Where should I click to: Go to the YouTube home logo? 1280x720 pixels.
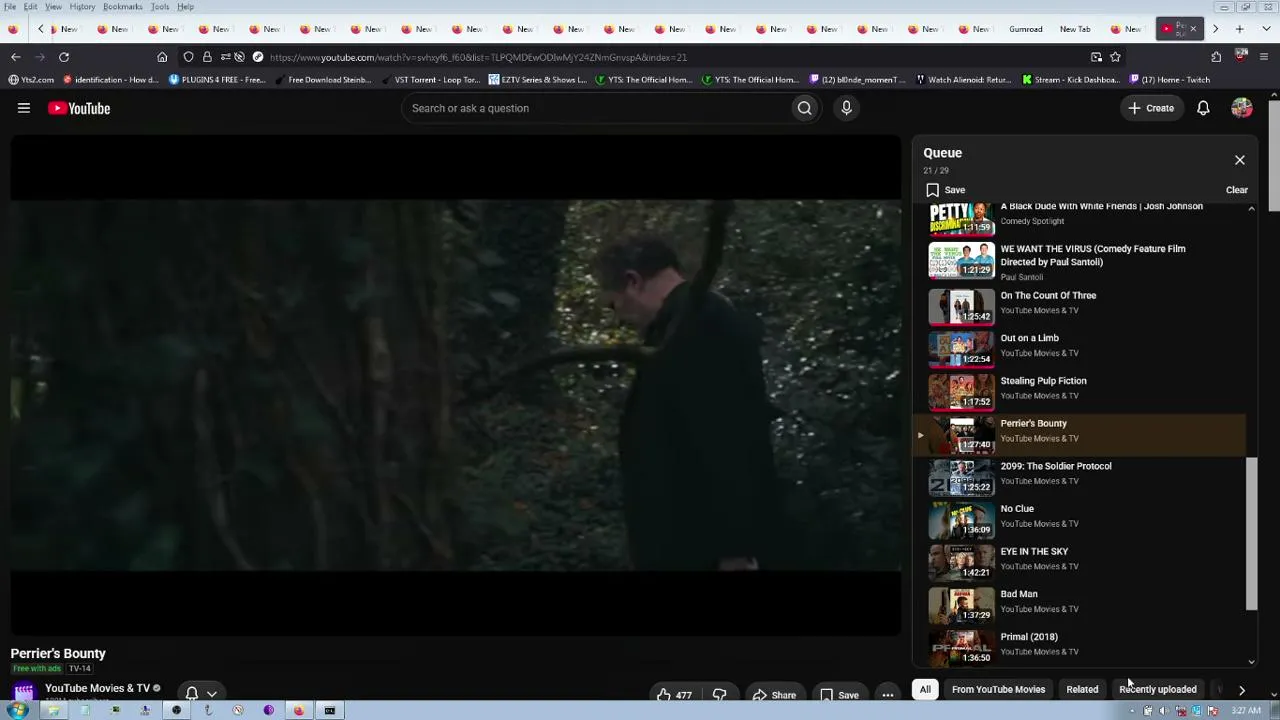click(x=79, y=108)
